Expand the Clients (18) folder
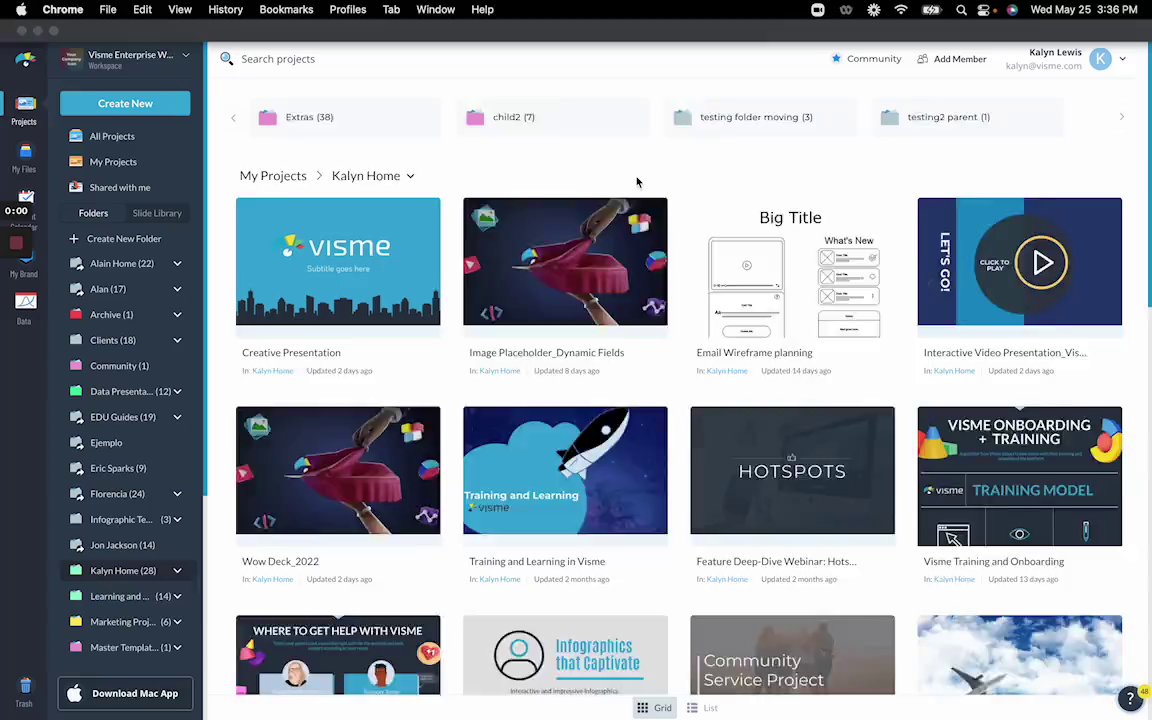Image resolution: width=1152 pixels, height=720 pixels. pos(177,340)
